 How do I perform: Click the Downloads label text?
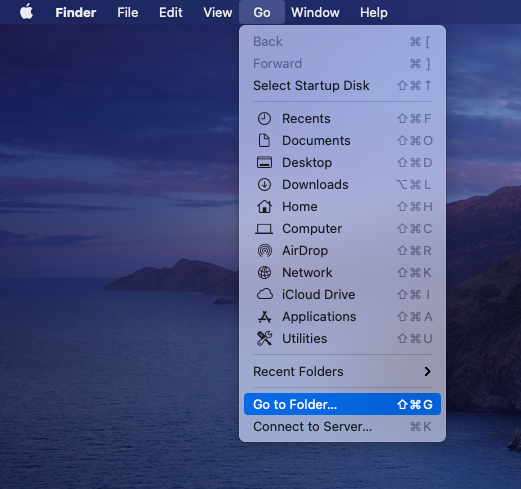click(315, 185)
